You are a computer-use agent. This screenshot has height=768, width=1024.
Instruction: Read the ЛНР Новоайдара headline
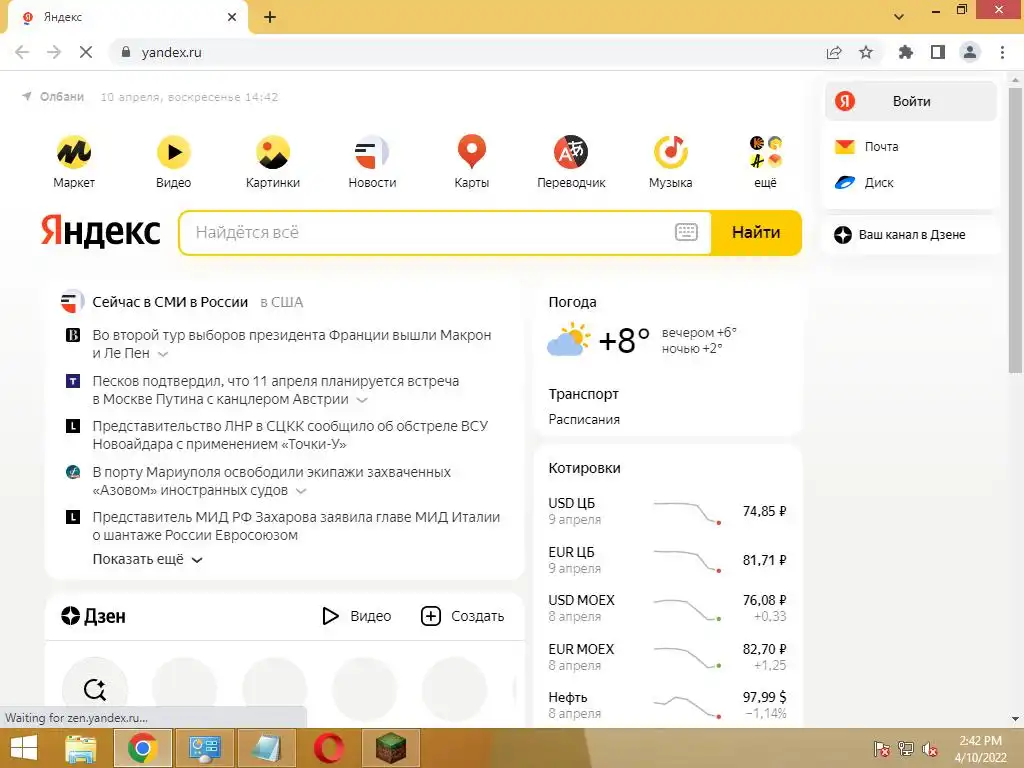pos(290,435)
